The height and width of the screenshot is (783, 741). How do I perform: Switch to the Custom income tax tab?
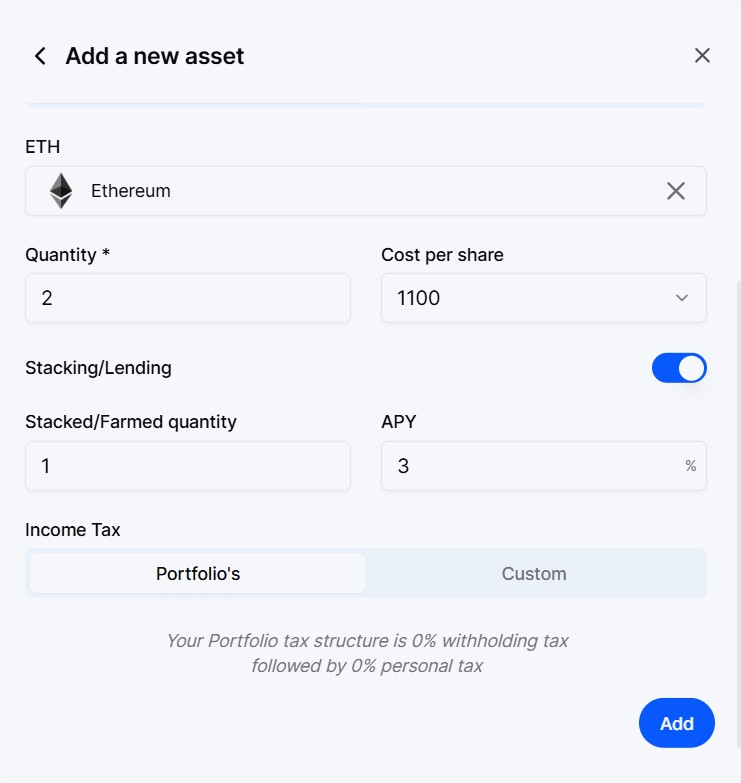coord(534,573)
